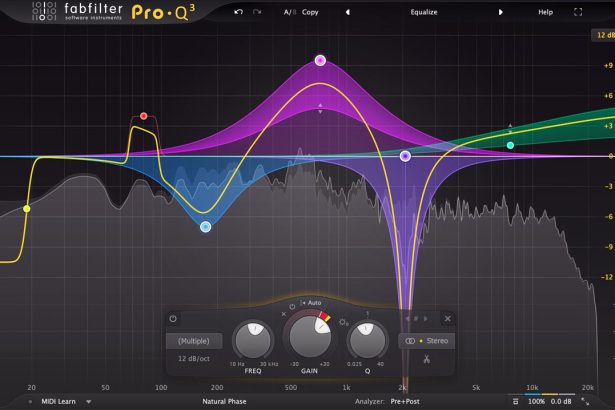Click the Copy button

tap(310, 13)
